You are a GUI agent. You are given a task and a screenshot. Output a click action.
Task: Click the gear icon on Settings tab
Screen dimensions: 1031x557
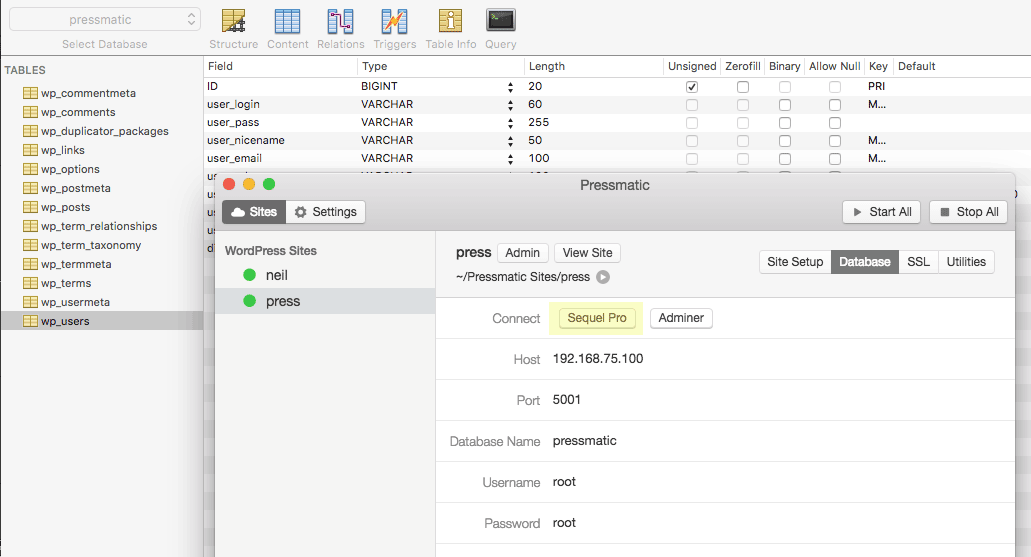[x=300, y=212]
